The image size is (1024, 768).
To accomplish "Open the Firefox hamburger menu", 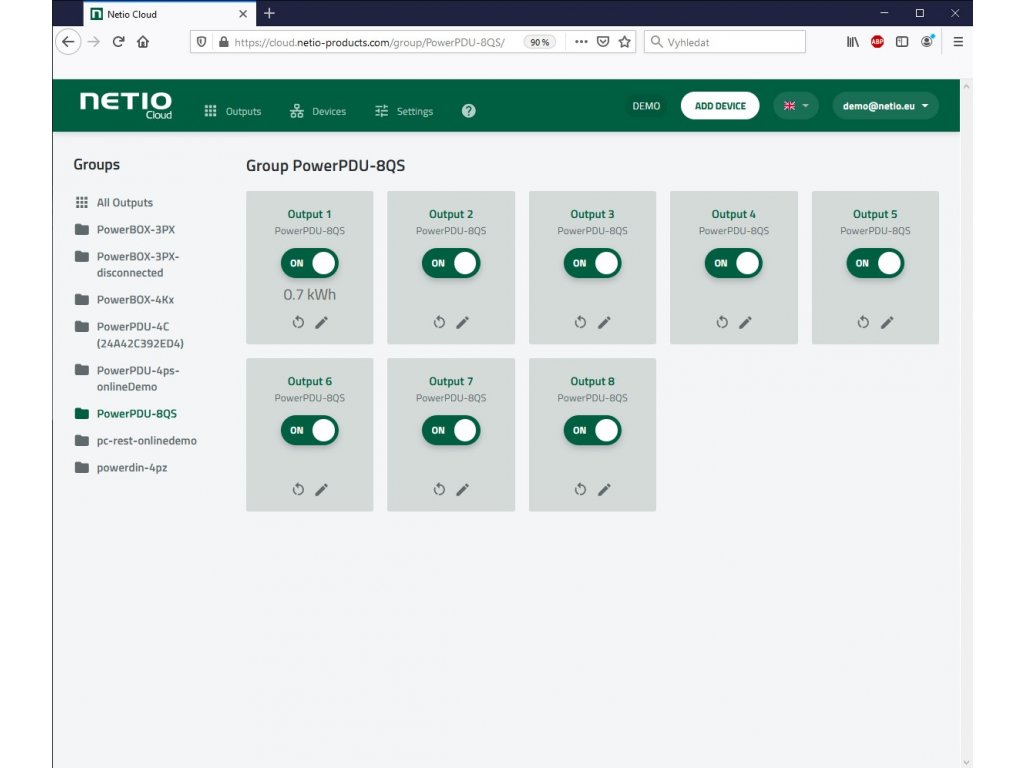I will 958,42.
